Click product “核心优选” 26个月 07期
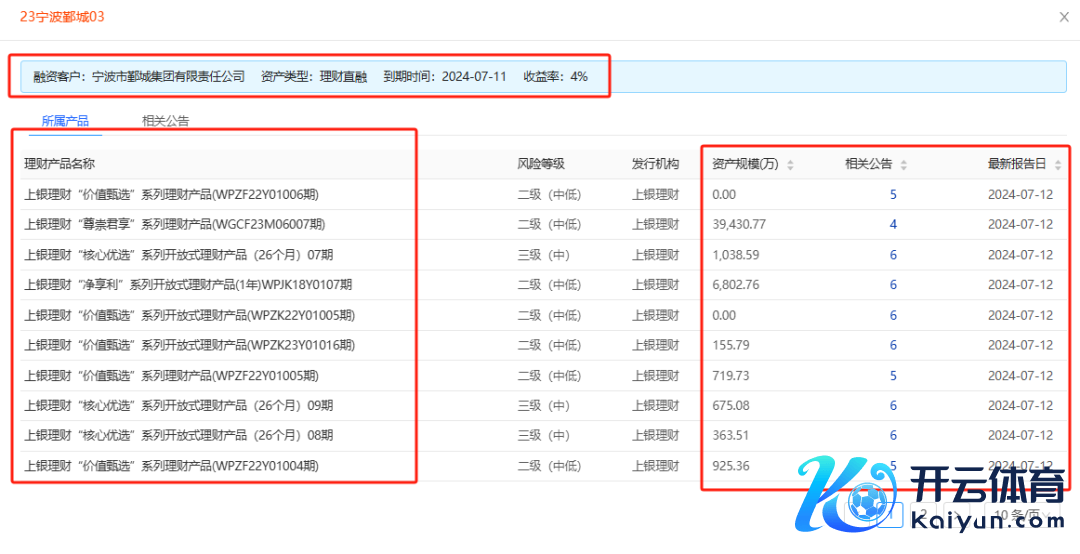 click(178, 255)
